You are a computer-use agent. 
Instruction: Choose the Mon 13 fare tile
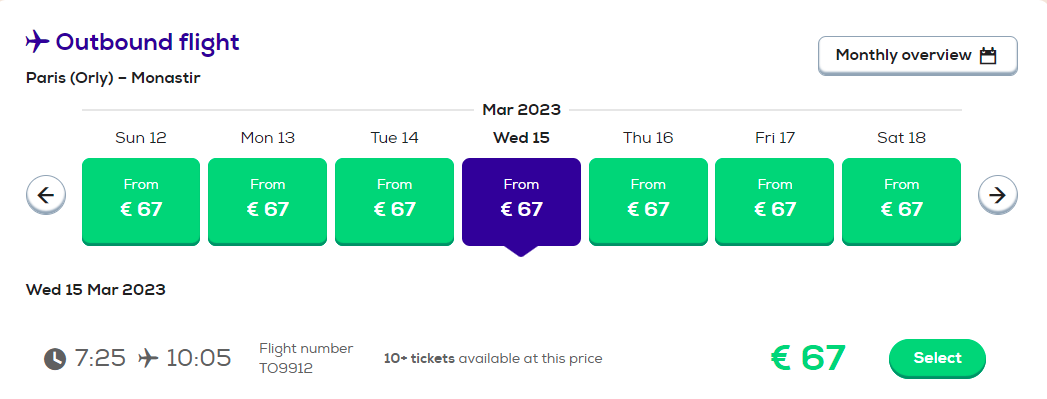(268, 202)
